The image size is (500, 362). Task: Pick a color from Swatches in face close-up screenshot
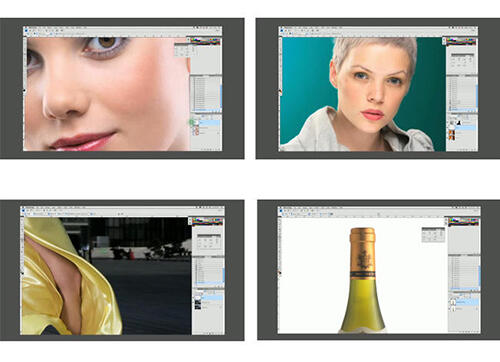(x=205, y=42)
